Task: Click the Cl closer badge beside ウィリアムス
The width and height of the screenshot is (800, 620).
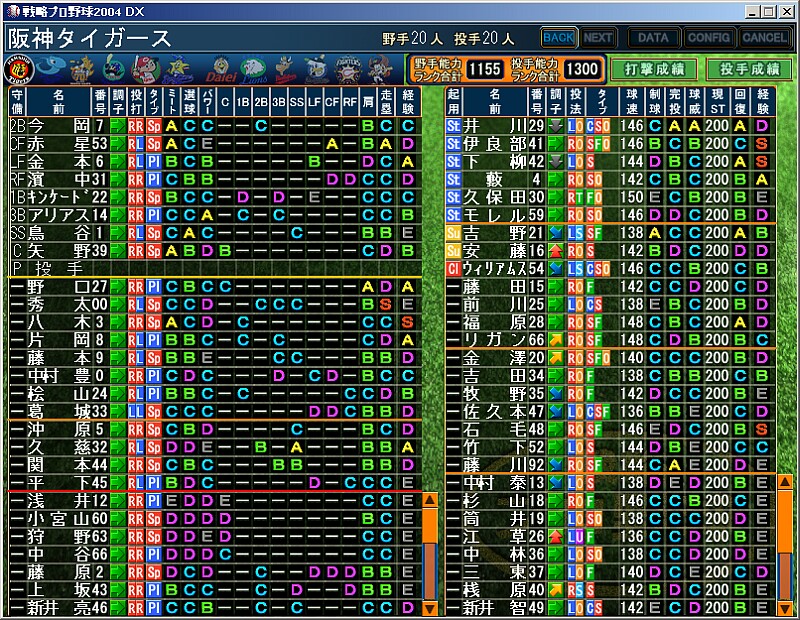Action: (x=453, y=268)
